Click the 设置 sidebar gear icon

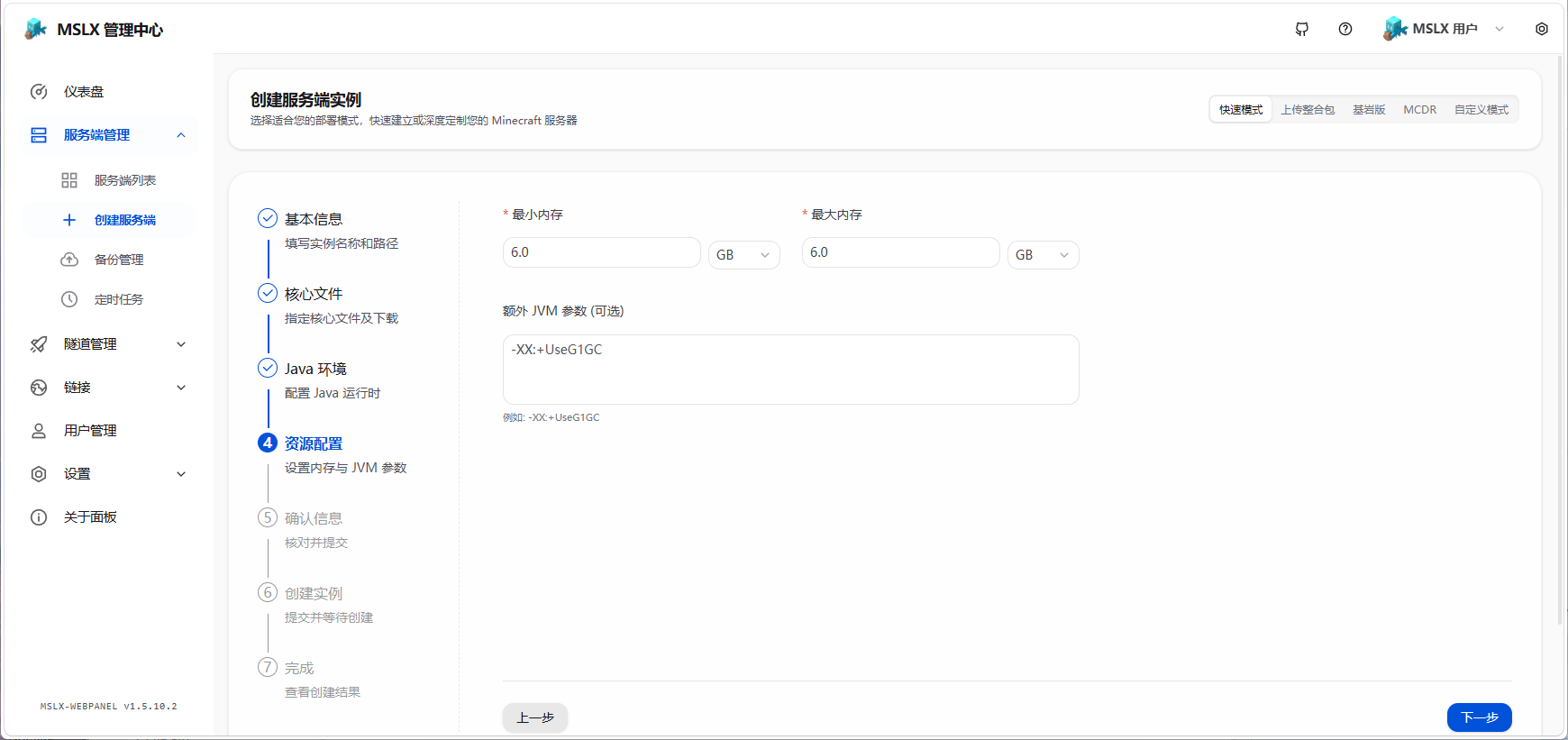click(39, 474)
